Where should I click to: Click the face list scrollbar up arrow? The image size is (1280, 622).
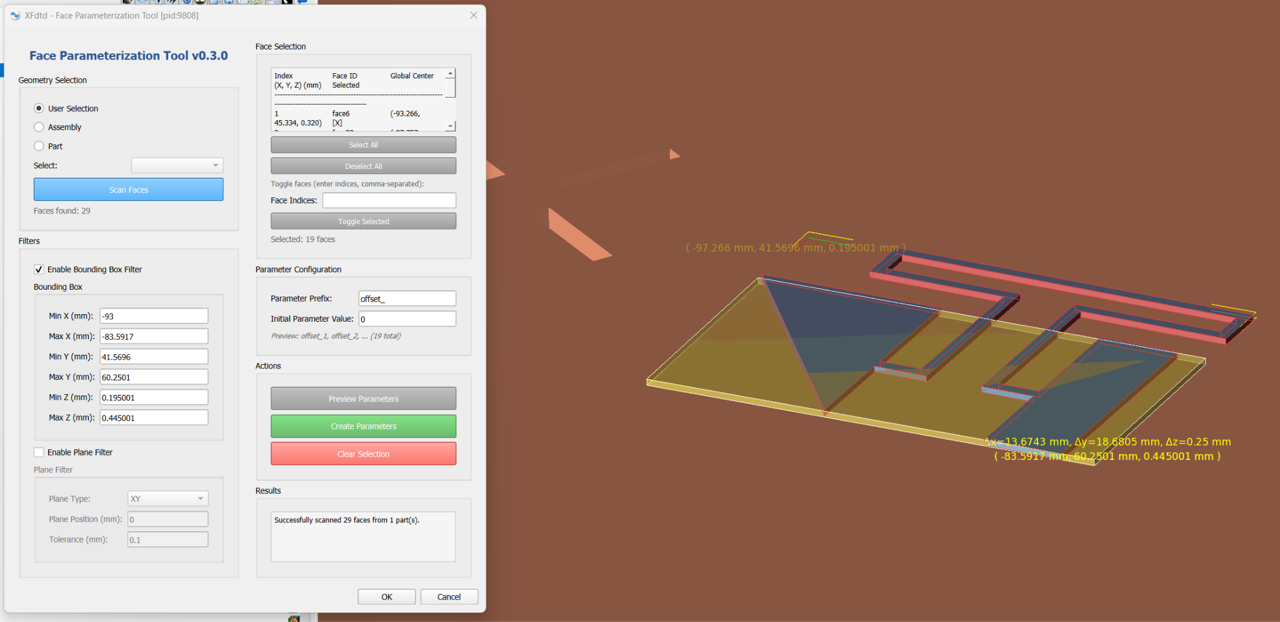click(x=451, y=74)
